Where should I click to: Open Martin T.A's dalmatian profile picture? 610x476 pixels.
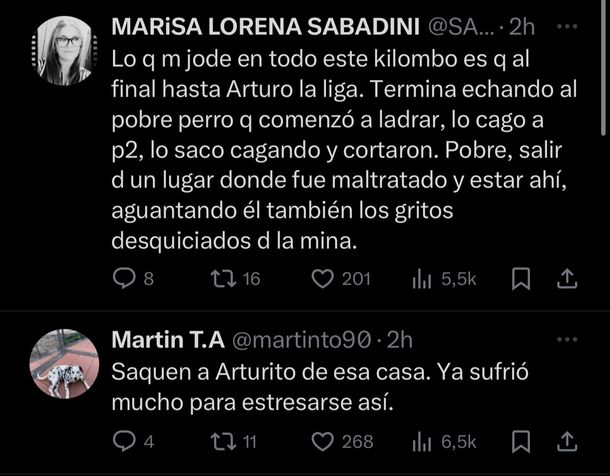tap(65, 363)
